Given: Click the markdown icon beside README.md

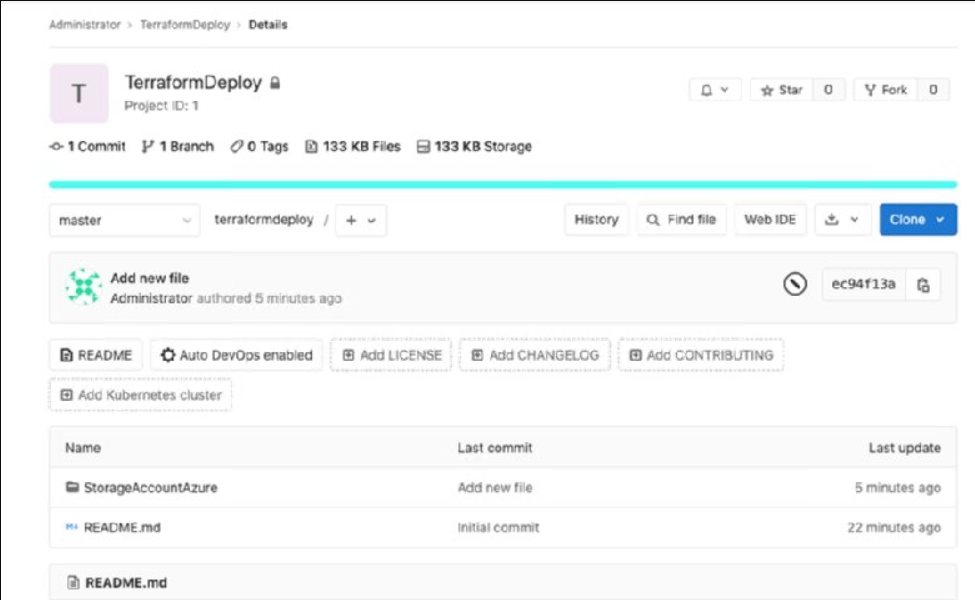Looking at the screenshot, I should pos(72,527).
